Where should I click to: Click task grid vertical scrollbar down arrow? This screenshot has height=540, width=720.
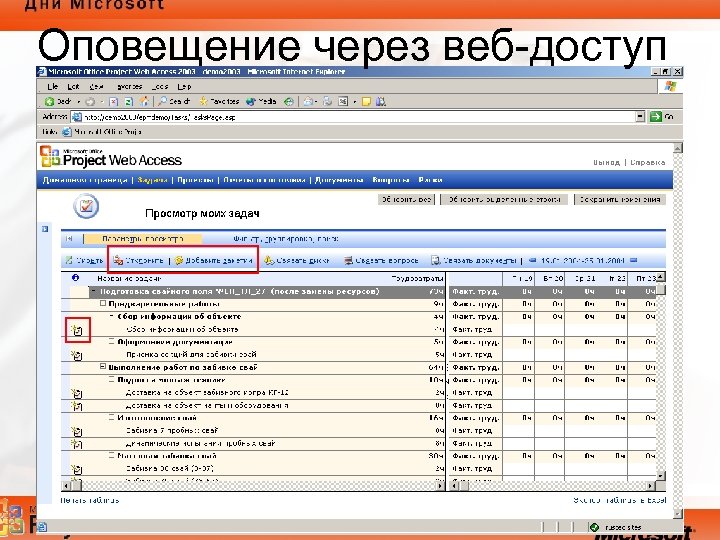[660, 476]
